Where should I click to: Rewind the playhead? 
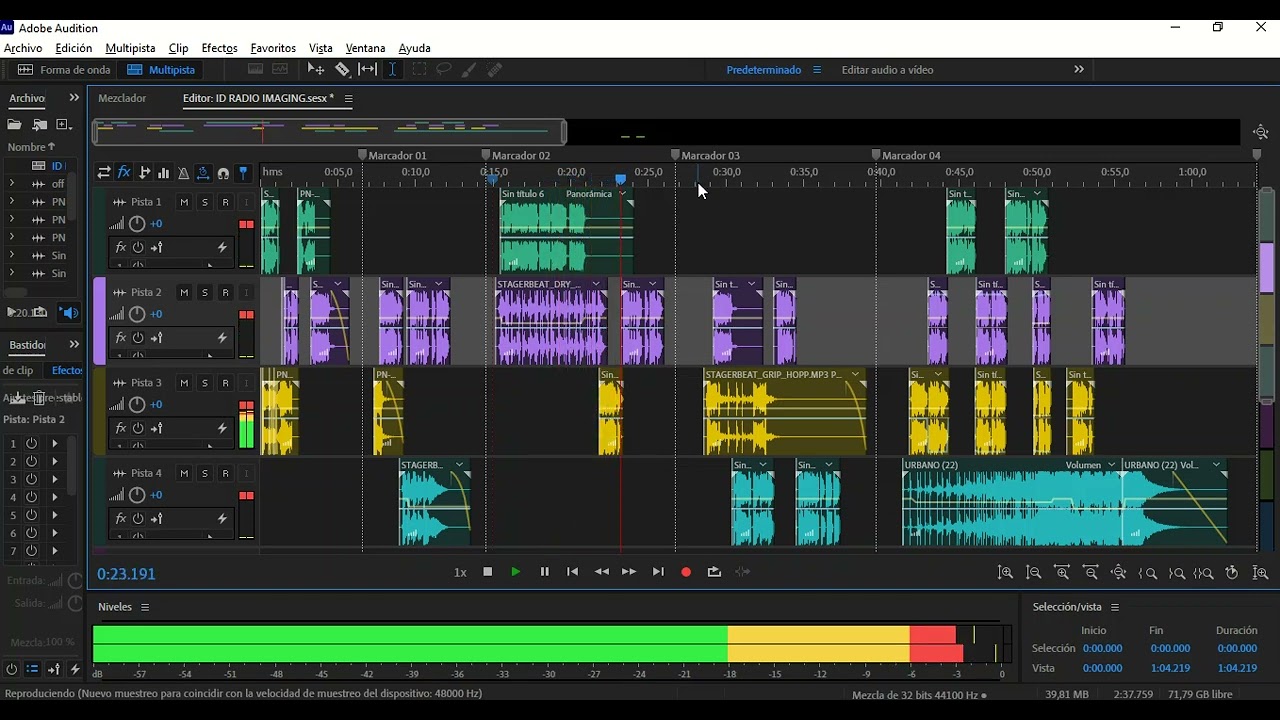pos(601,572)
